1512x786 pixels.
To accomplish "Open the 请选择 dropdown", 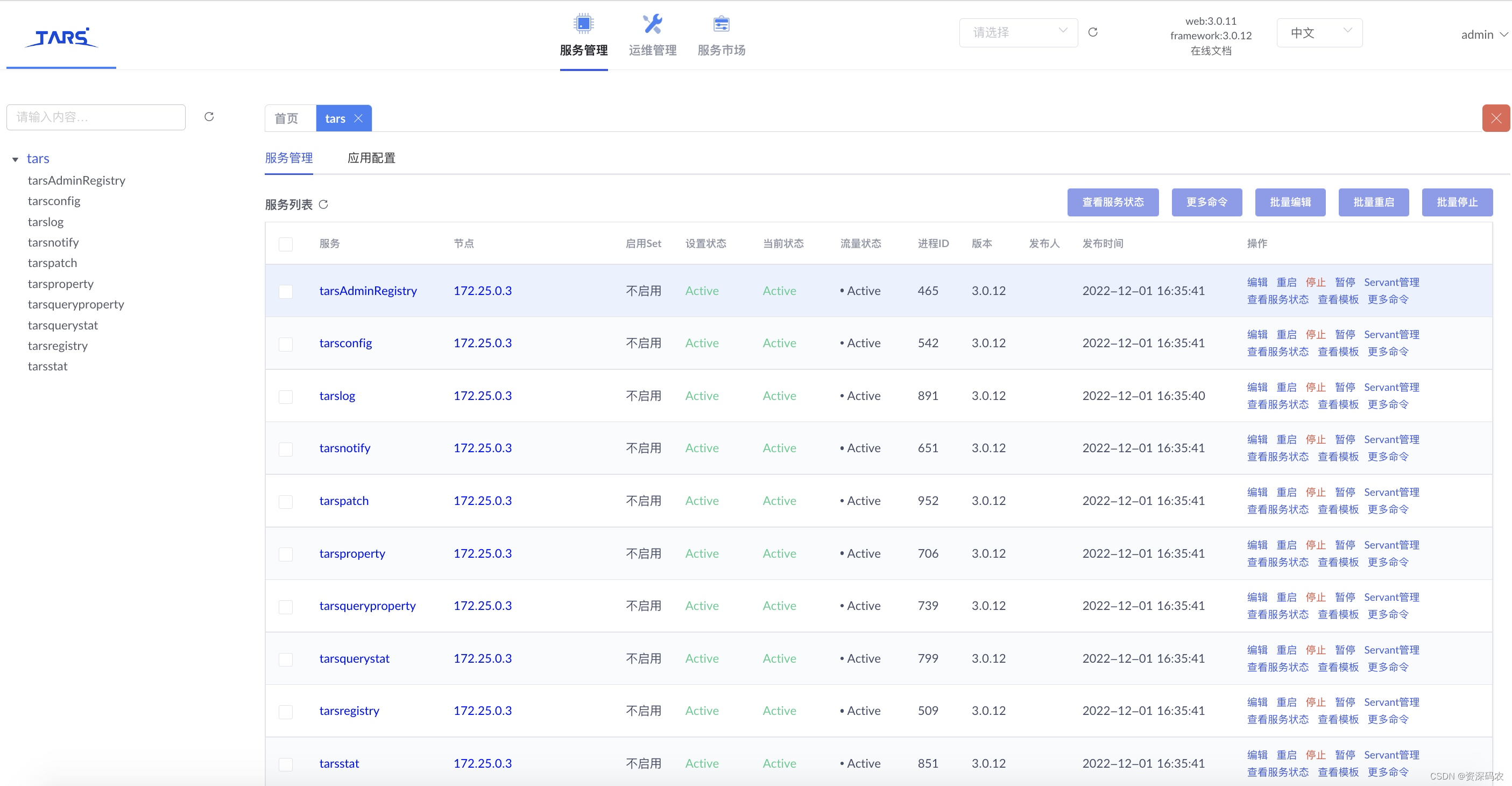I will (1019, 32).
